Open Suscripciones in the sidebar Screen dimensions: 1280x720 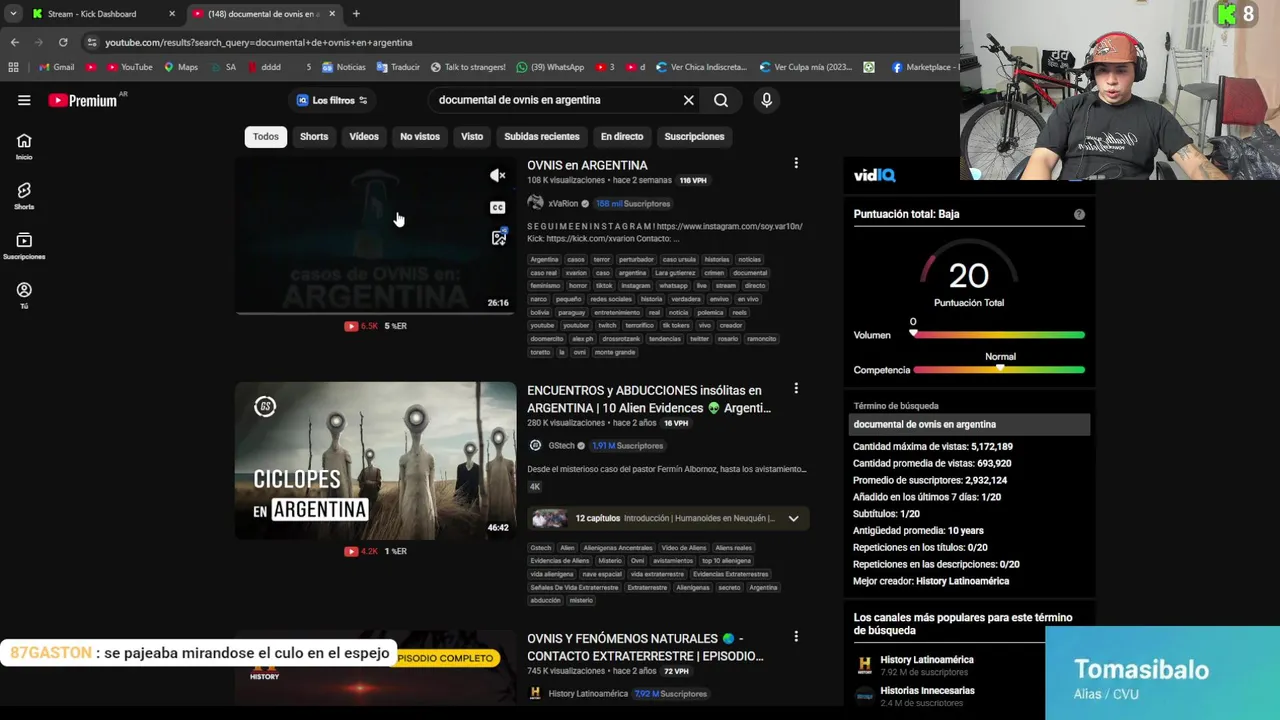click(x=24, y=246)
